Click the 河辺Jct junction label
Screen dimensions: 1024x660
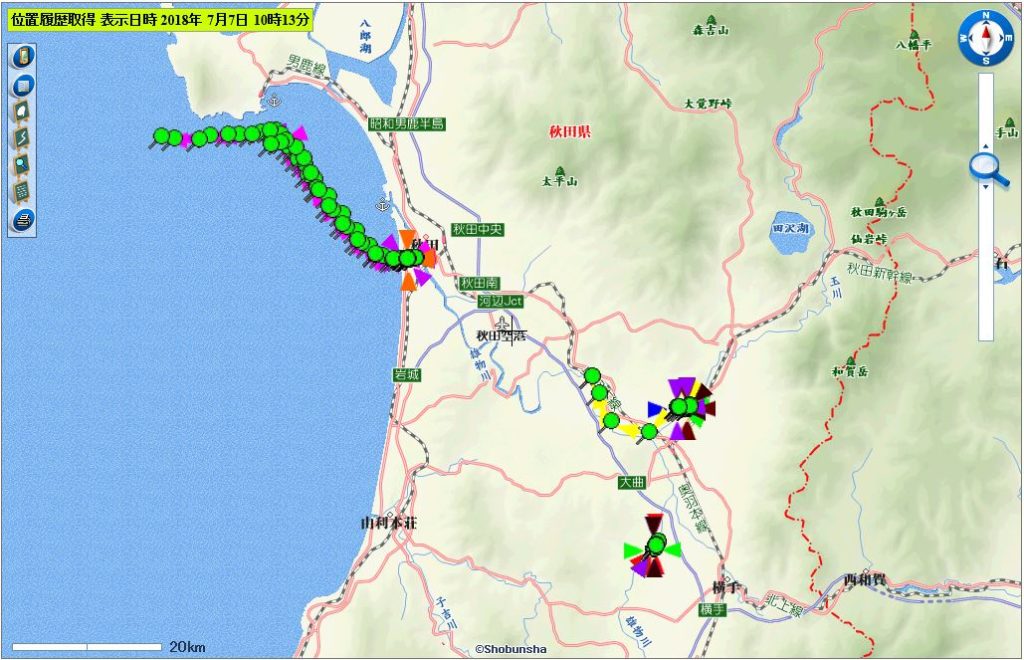499,300
